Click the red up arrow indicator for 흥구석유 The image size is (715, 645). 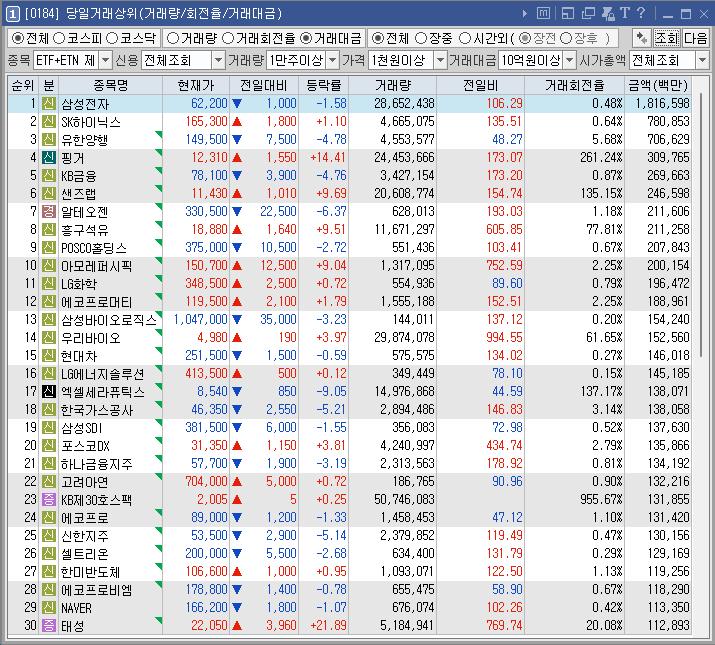(237, 229)
